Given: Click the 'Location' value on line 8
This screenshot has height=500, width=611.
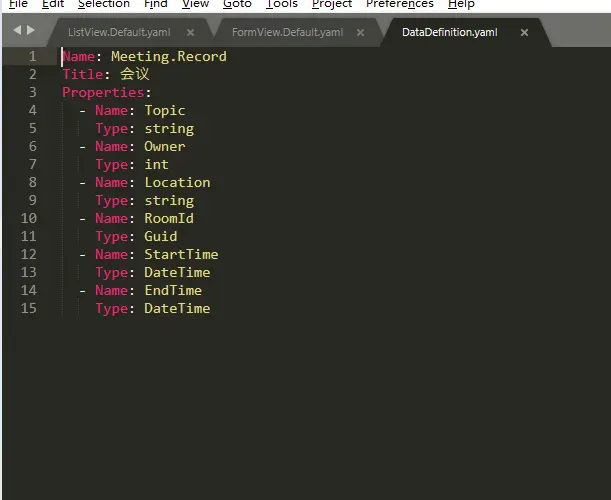Looking at the screenshot, I should (x=177, y=182).
